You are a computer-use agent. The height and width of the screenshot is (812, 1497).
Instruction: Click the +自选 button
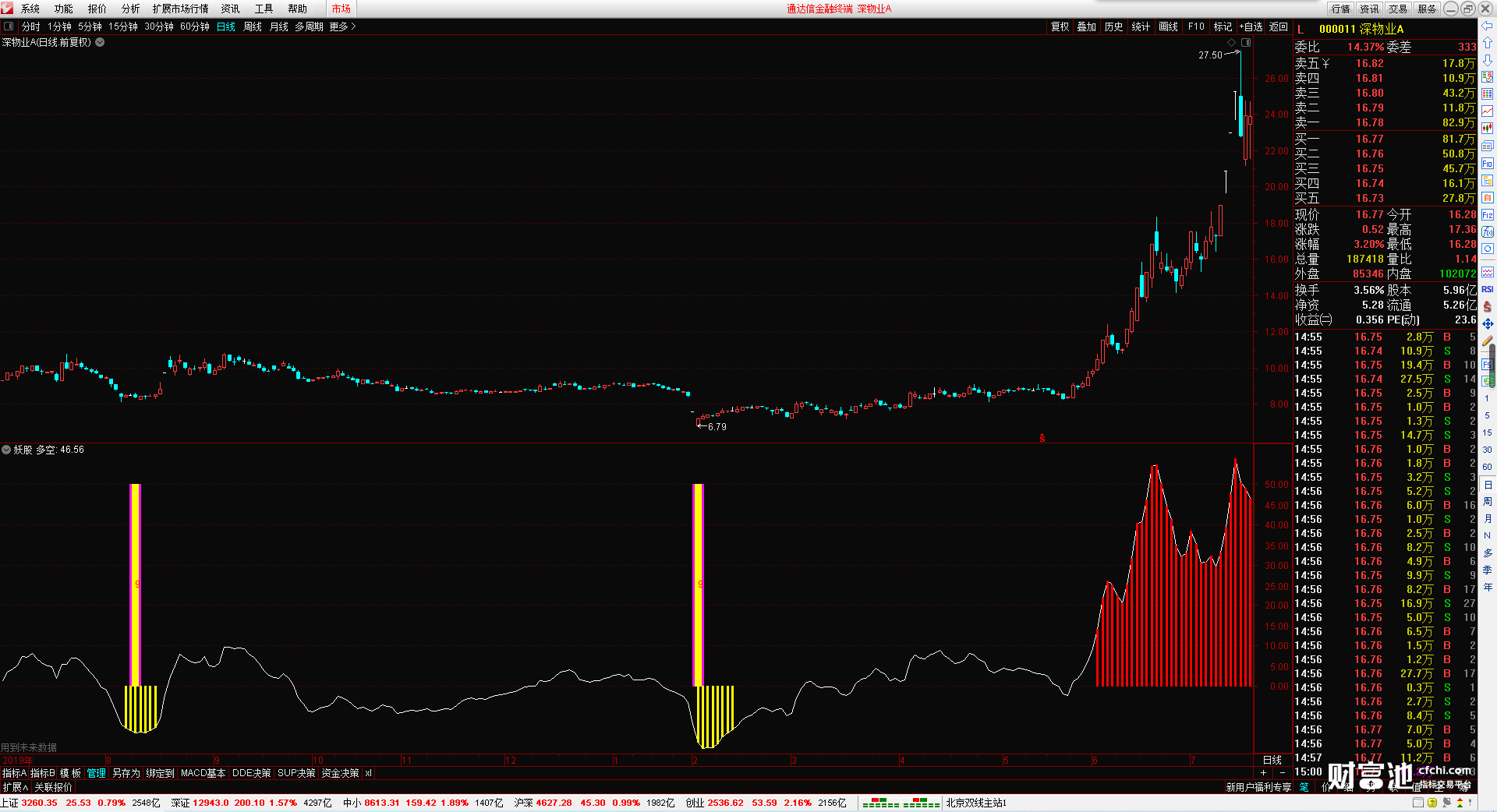[x=1251, y=26]
